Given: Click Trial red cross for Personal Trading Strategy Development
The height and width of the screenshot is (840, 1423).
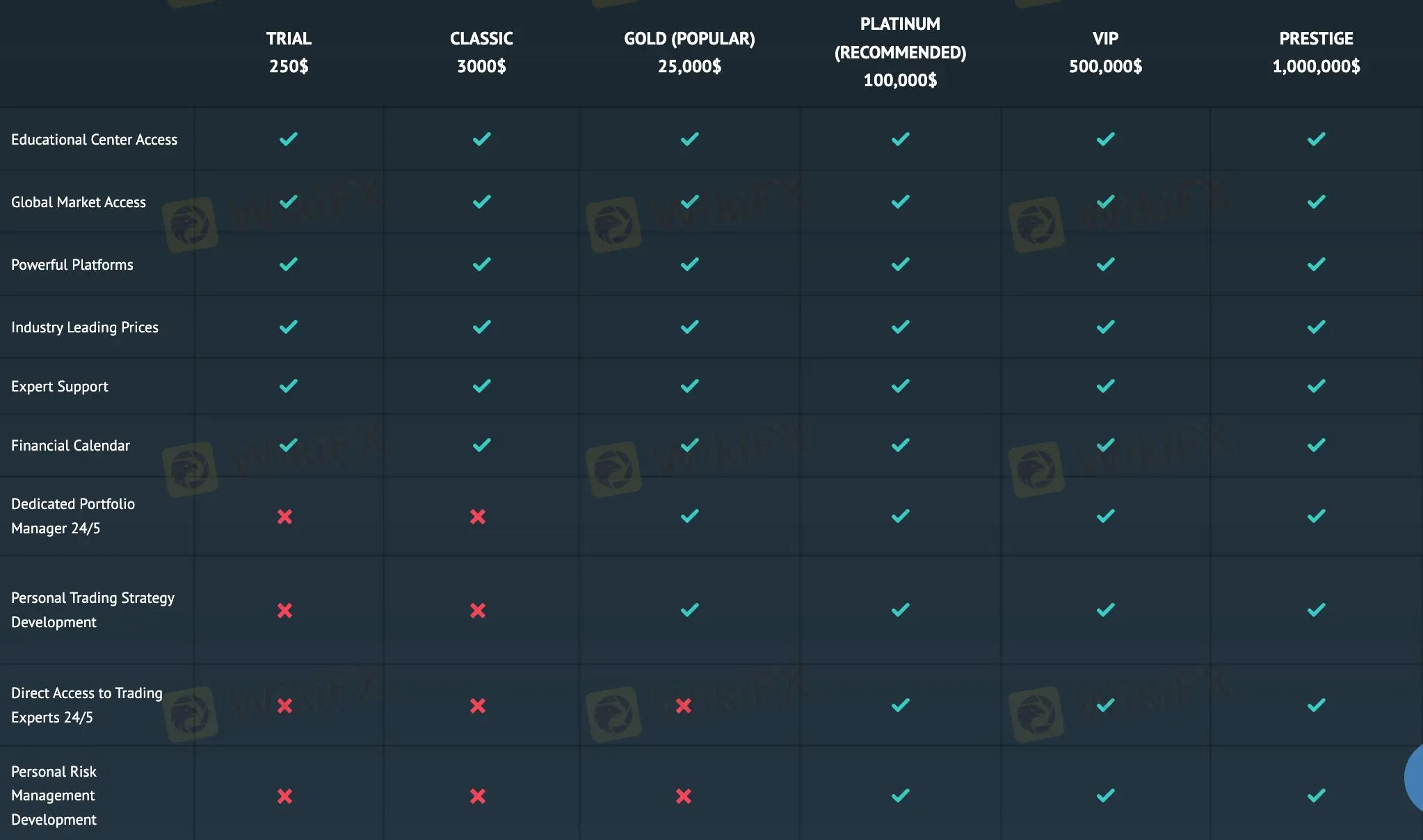Looking at the screenshot, I should click(284, 611).
